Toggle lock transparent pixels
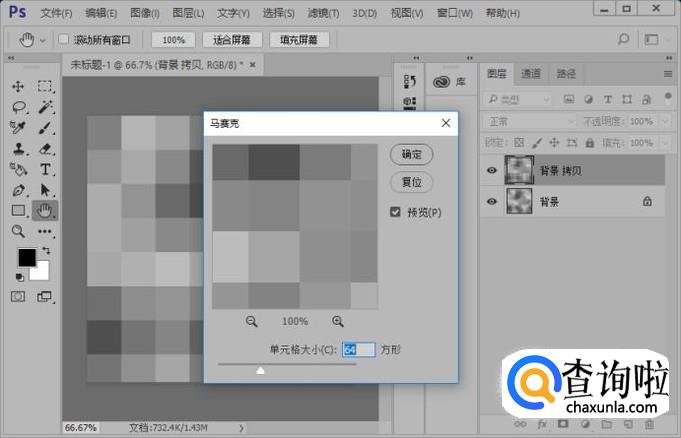The width and height of the screenshot is (681, 438). pyautogui.click(x=519, y=143)
